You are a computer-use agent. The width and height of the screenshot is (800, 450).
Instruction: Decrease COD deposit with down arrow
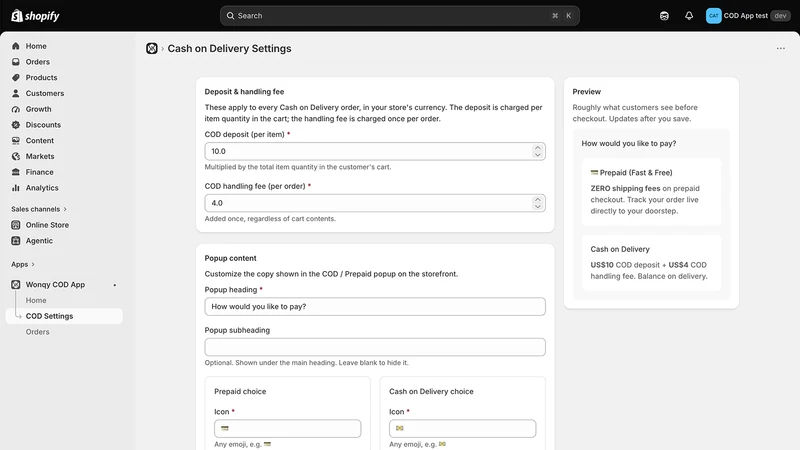point(537,155)
